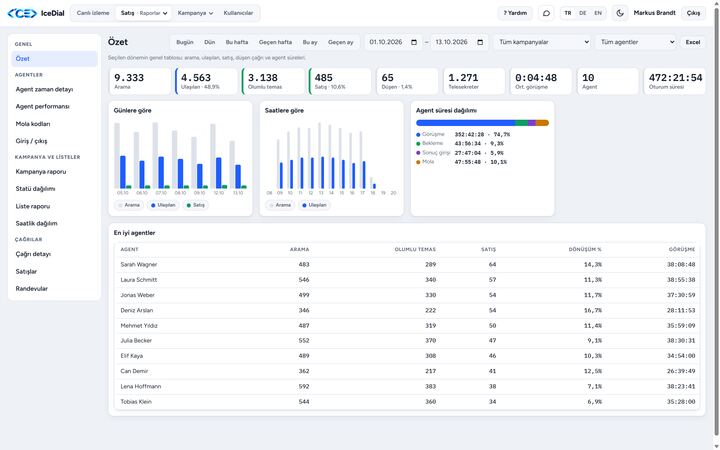This screenshot has height=450, width=720.
Task: Open calendar picker for start date 01.10.2026
Action: 414,42
